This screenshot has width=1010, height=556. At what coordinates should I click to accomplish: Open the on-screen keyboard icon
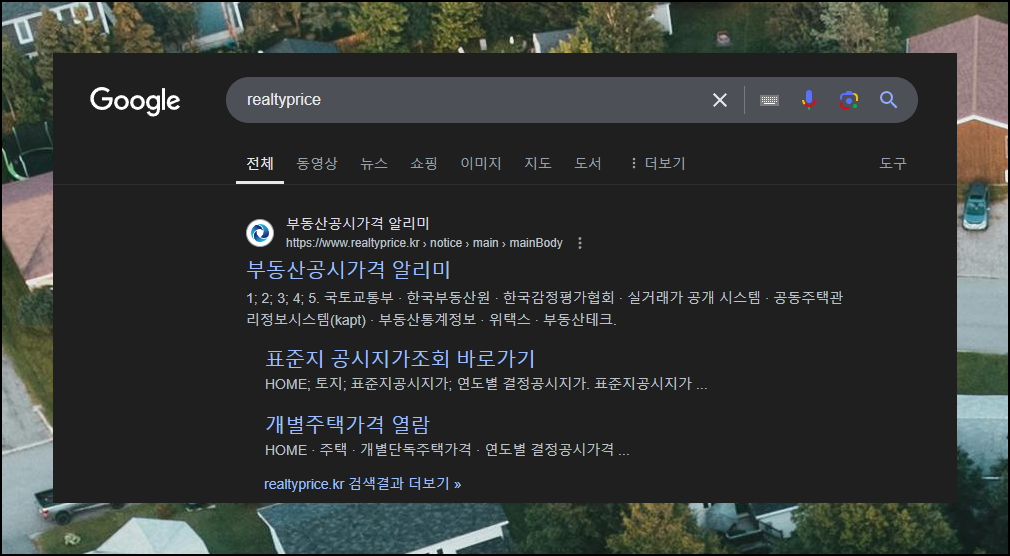(x=769, y=100)
